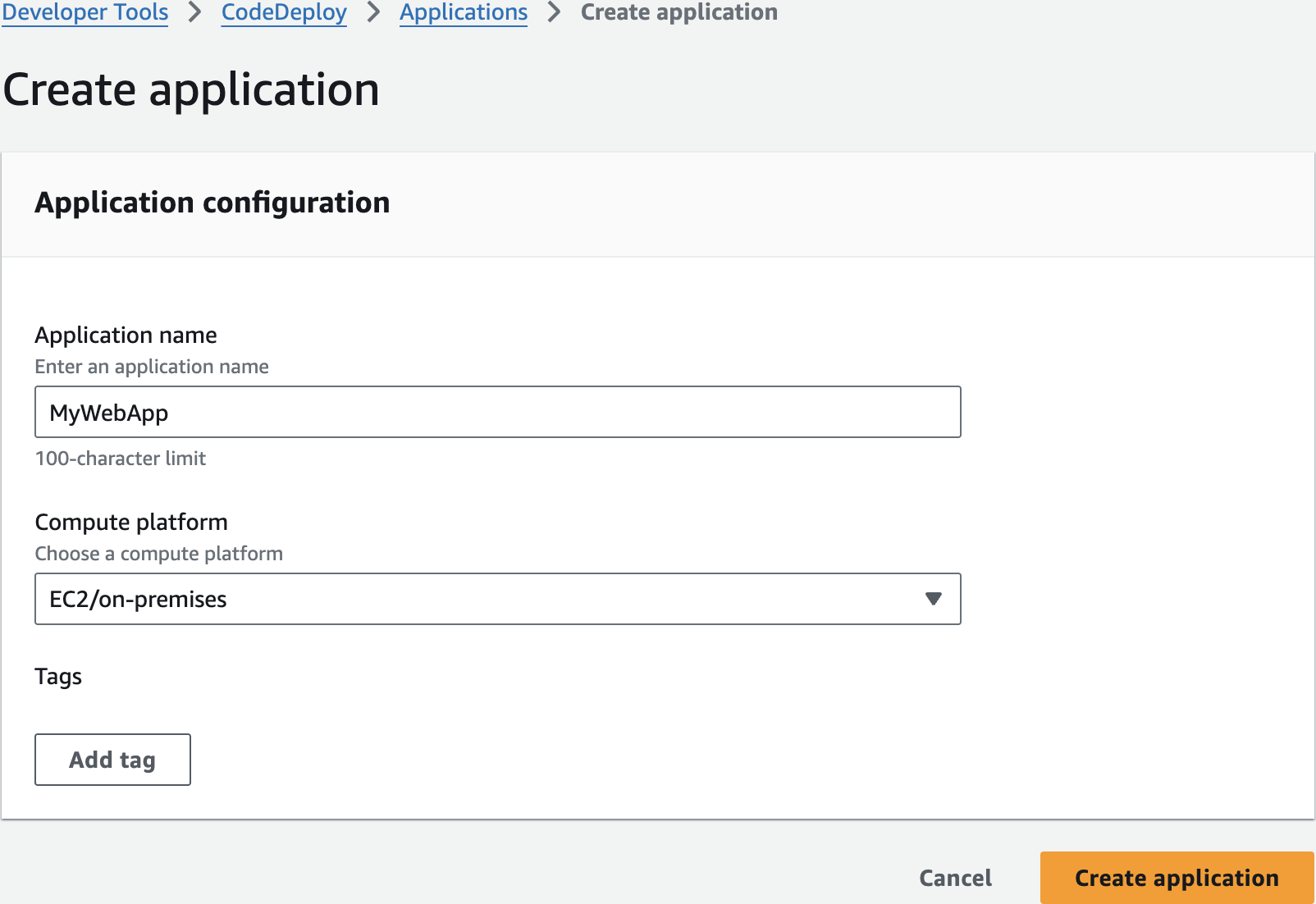Click the Tags label
1316x904 pixels.
(58, 677)
